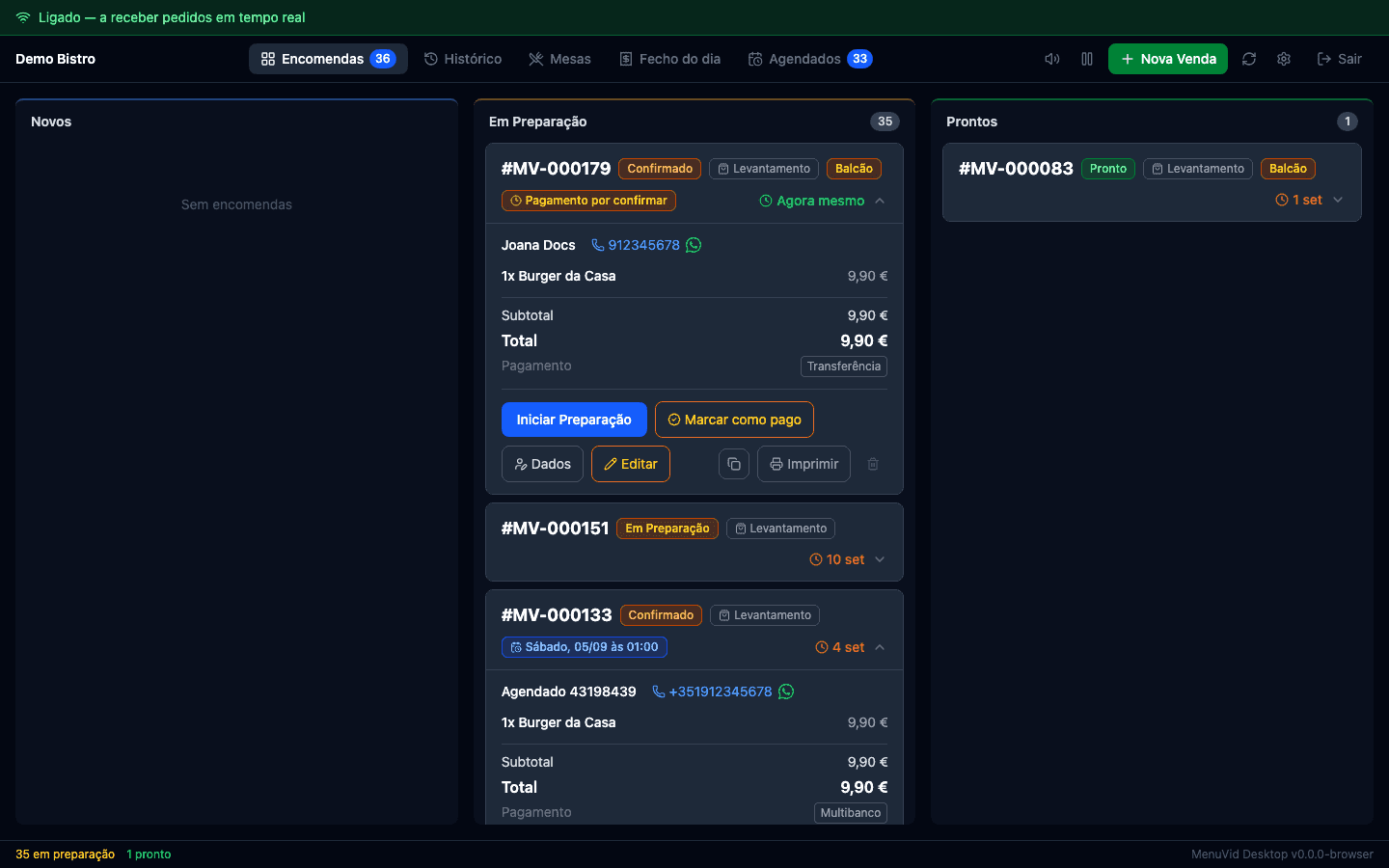Screen dimensions: 1389x868
Task: Click the Agora mesmo time label
Action: coord(812,201)
